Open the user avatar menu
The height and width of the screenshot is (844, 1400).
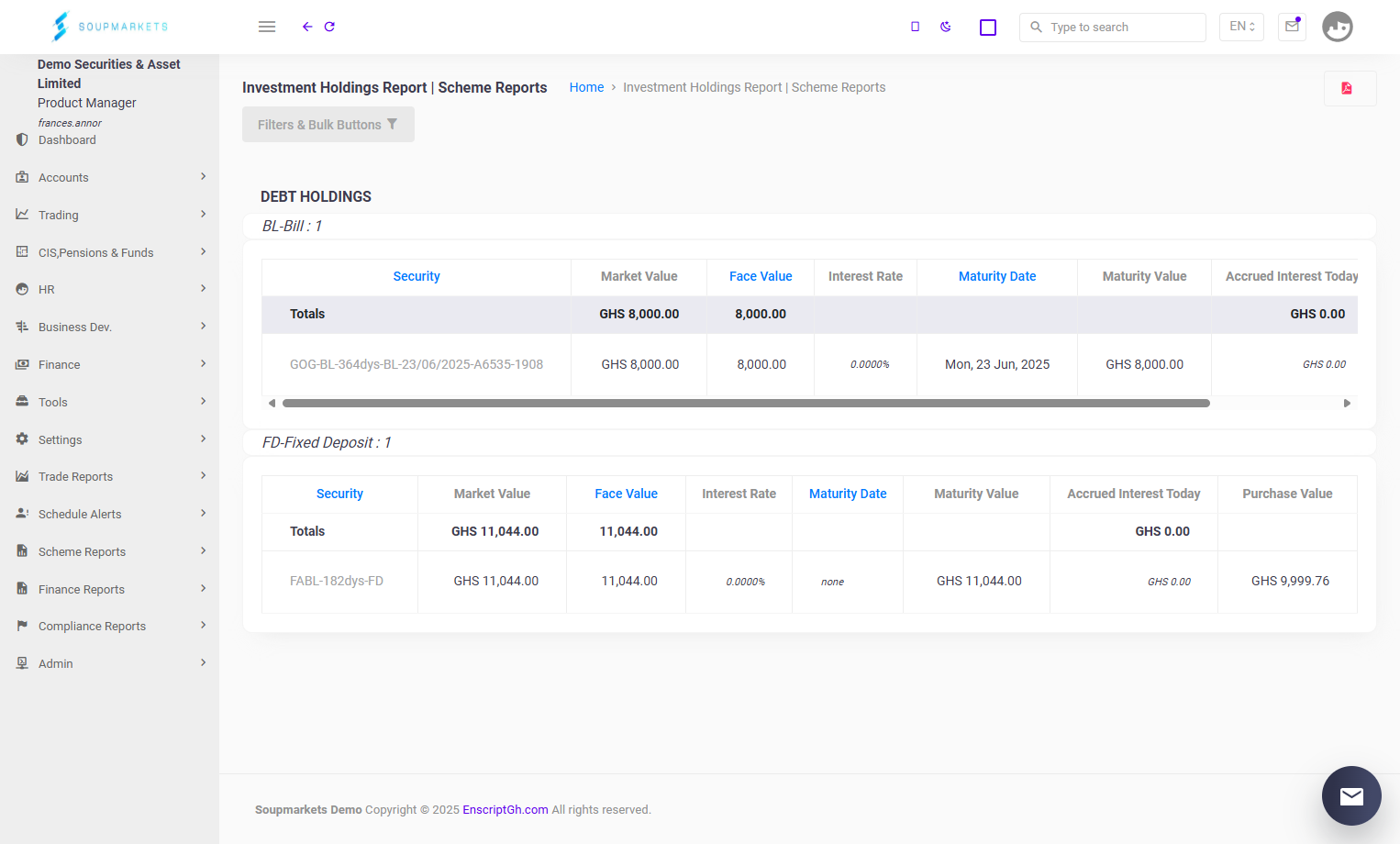click(1338, 27)
